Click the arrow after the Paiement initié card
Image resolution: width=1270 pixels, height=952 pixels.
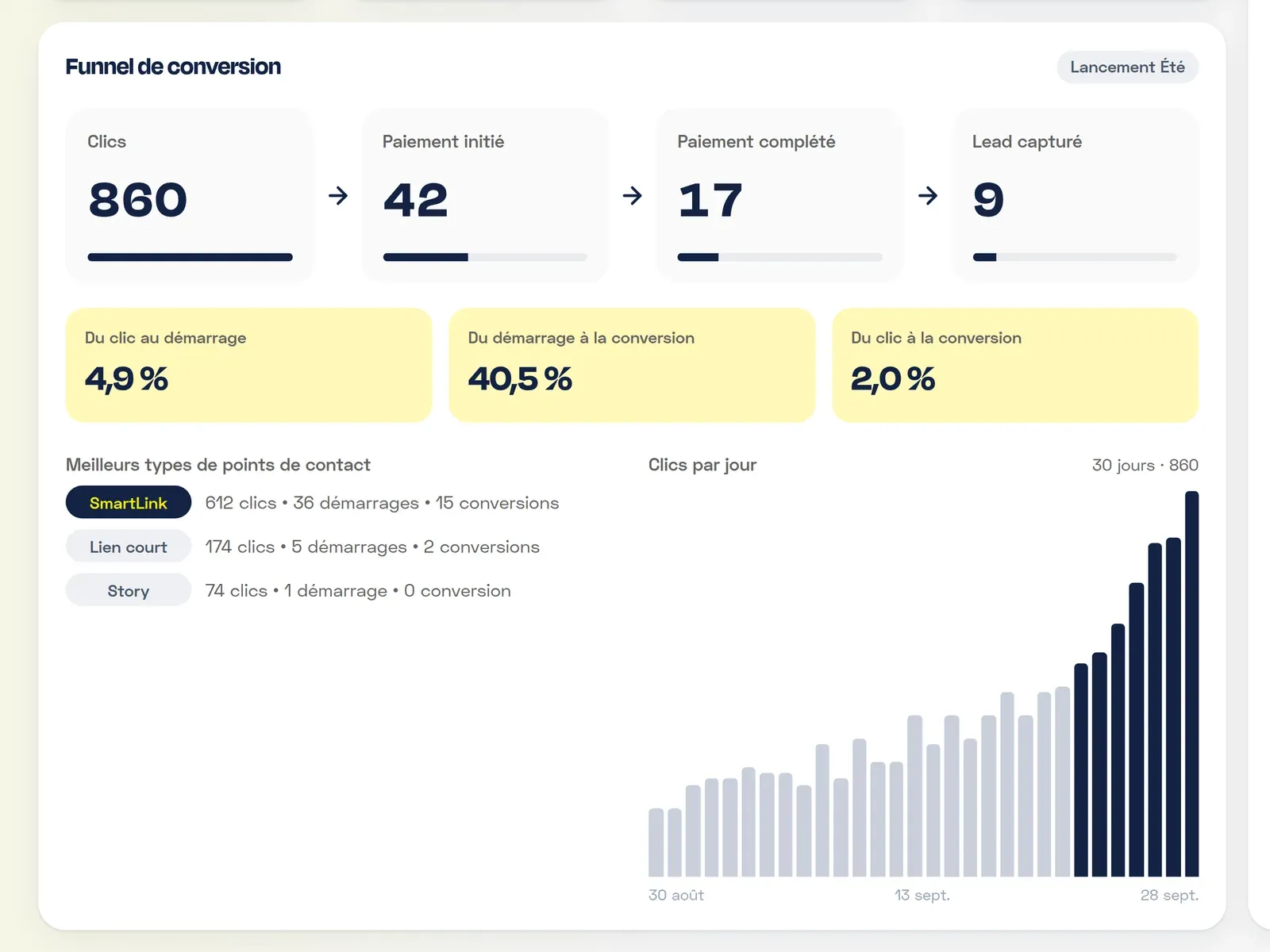pyautogui.click(x=633, y=195)
